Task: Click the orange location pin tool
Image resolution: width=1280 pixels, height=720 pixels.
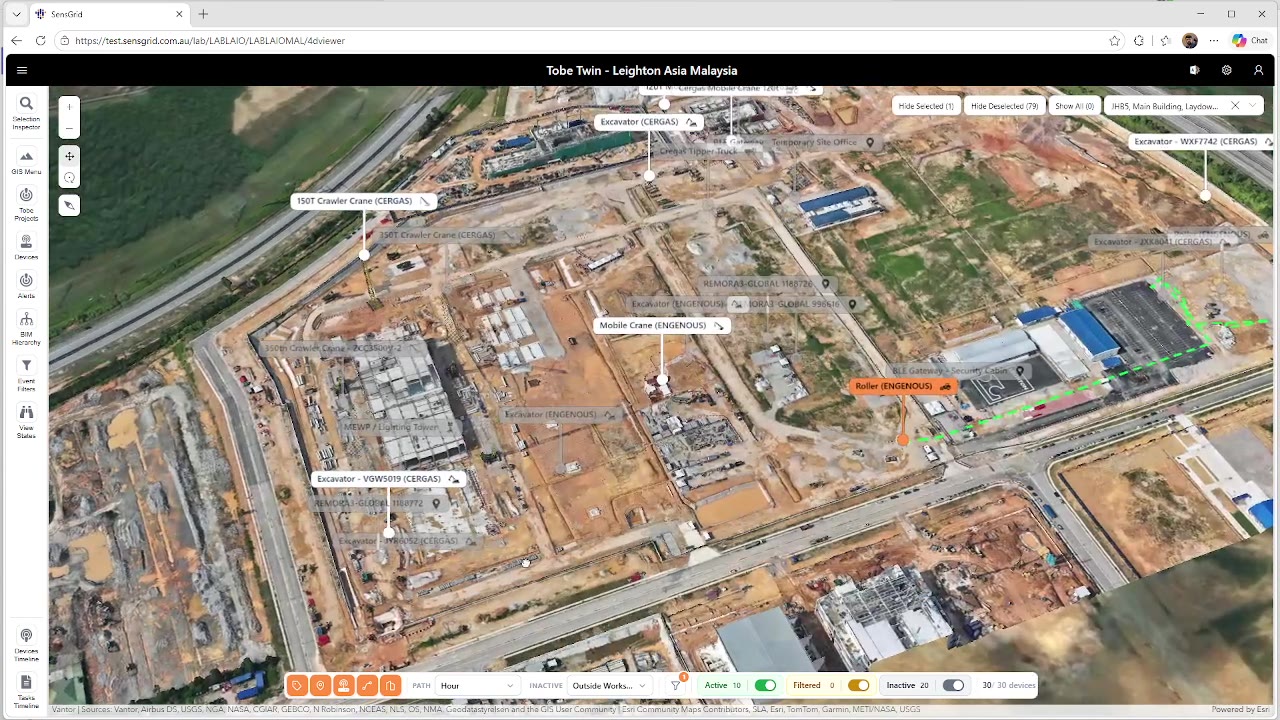Action: click(x=320, y=685)
